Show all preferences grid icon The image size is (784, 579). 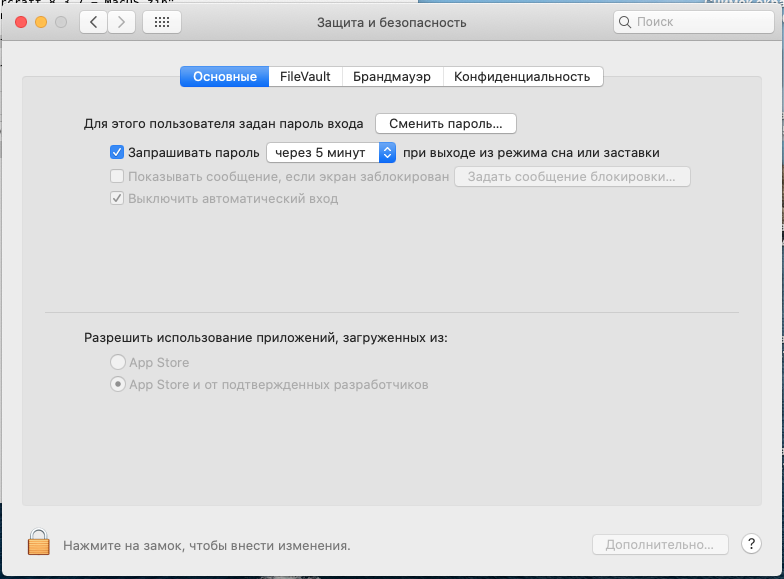[163, 22]
